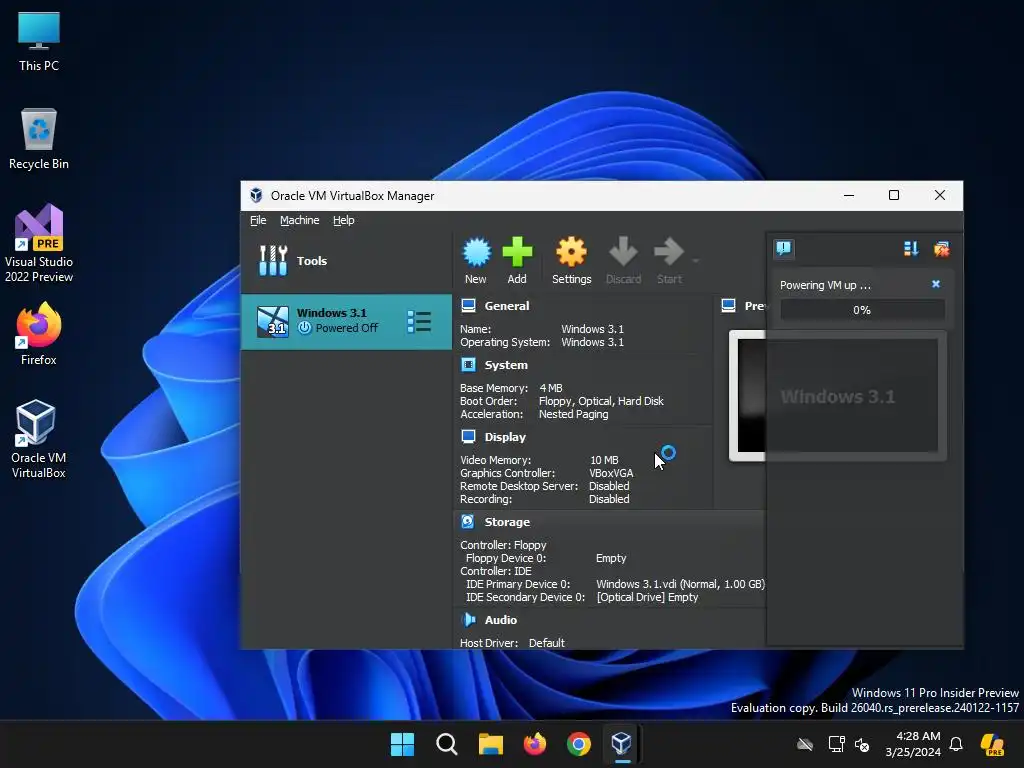Image resolution: width=1024 pixels, height=768 pixels.
Task: Open File Explorer from taskbar
Action: (x=490, y=744)
